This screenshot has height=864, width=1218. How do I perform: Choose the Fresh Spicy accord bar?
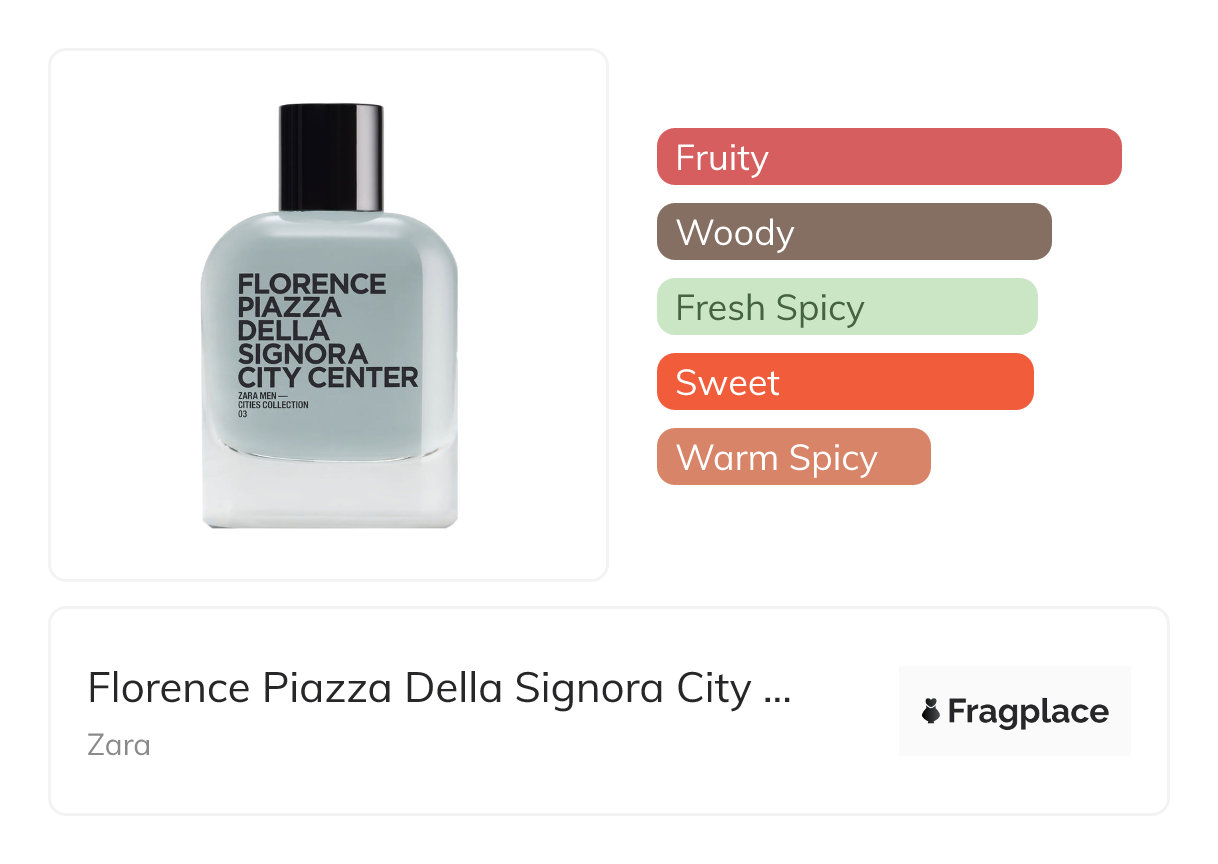846,307
